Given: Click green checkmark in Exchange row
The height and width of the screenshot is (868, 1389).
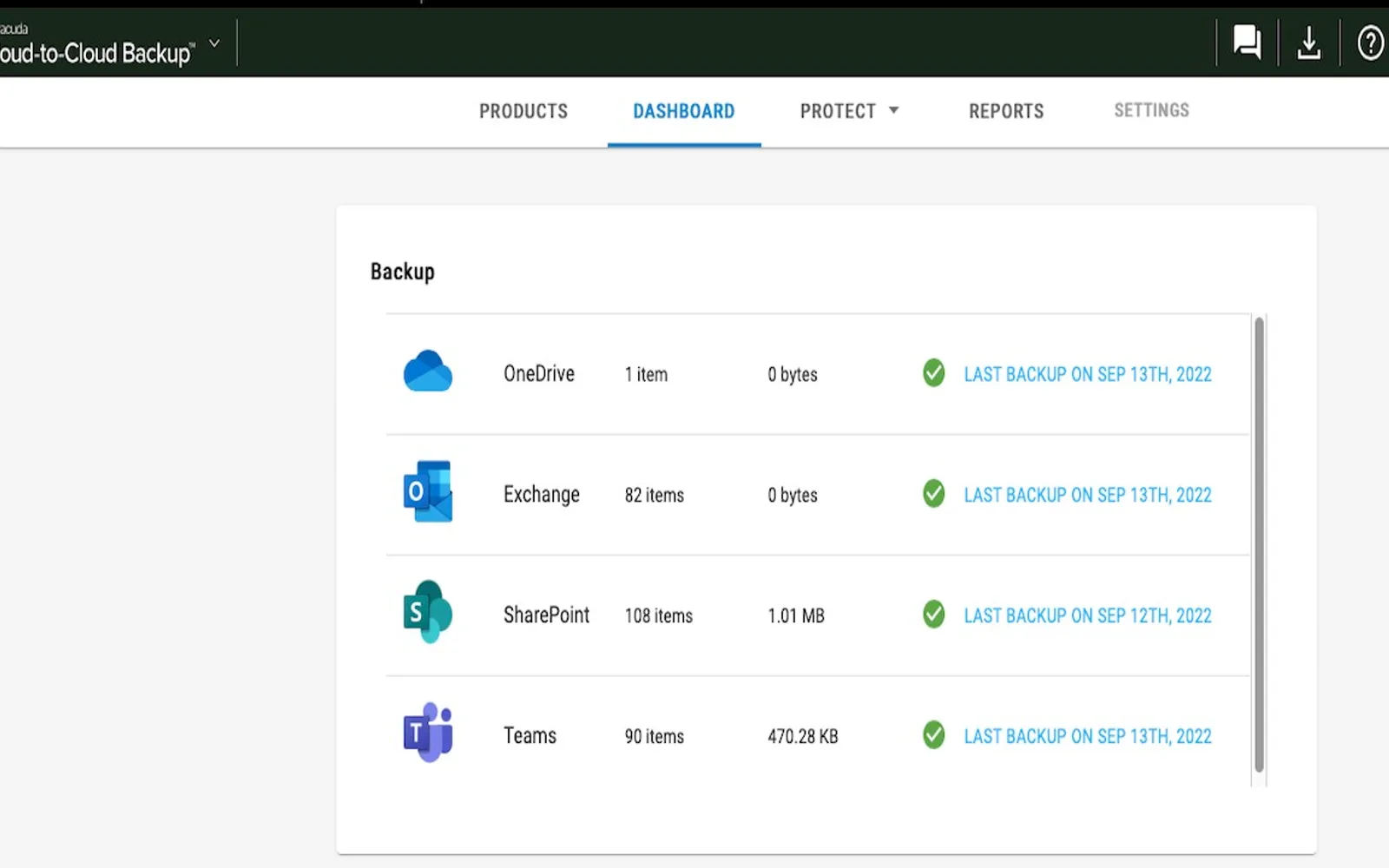Looking at the screenshot, I should point(934,494).
